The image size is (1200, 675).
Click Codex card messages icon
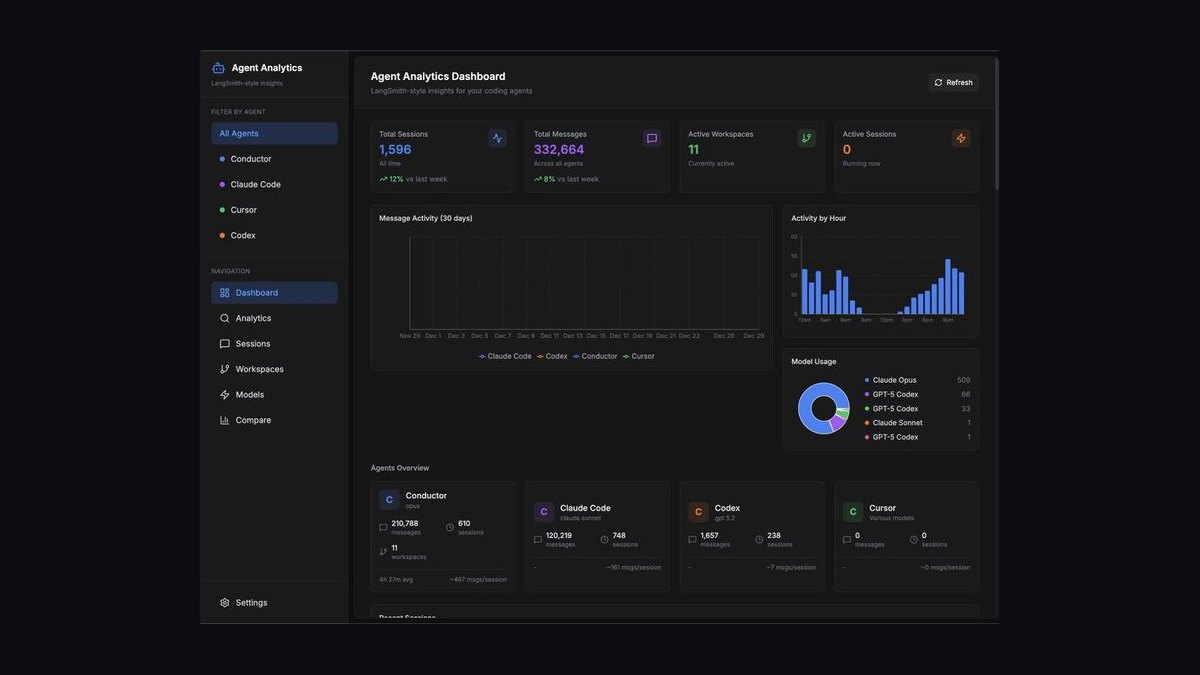coord(692,539)
